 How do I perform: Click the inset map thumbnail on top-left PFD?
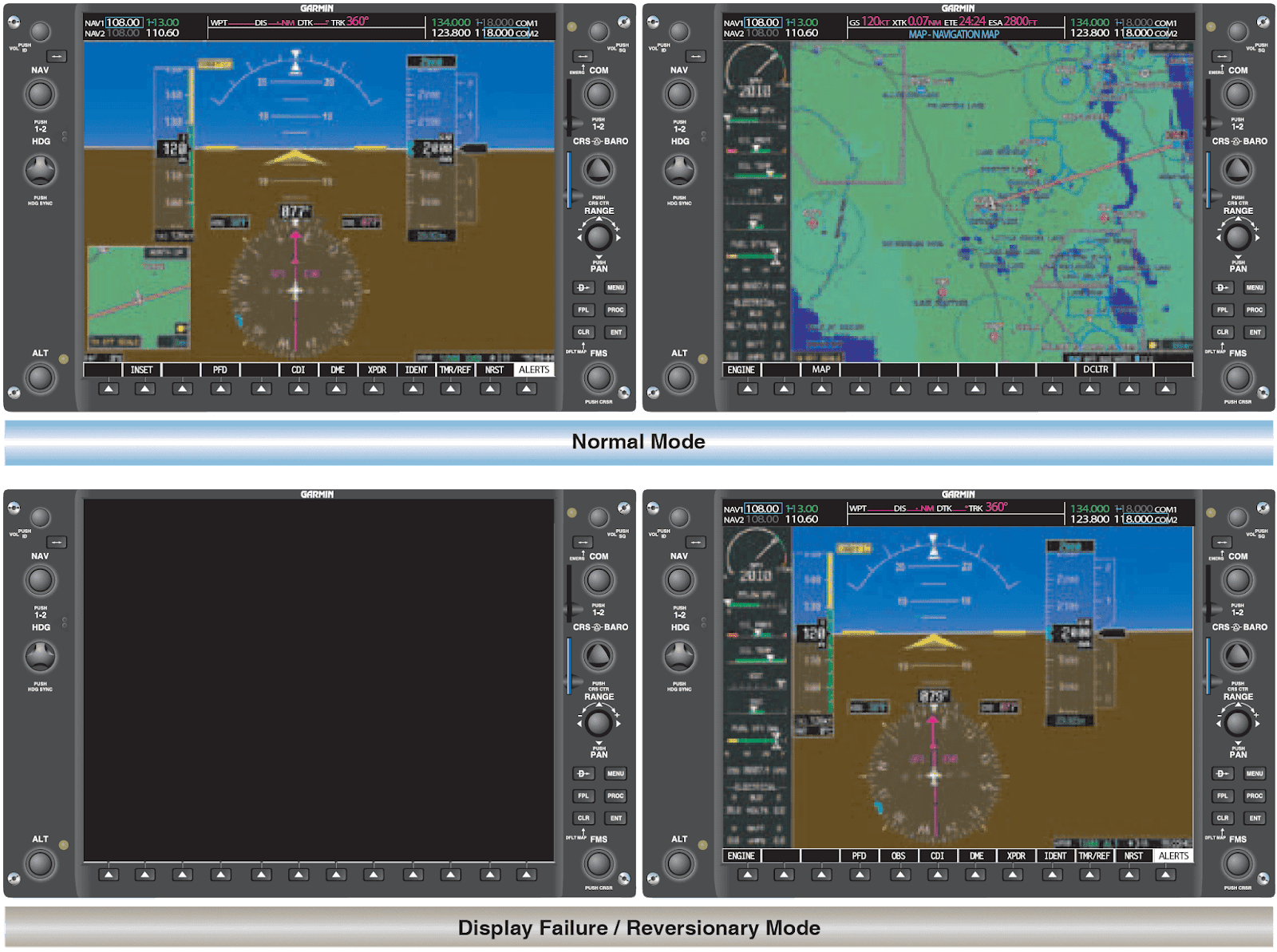pos(139,297)
